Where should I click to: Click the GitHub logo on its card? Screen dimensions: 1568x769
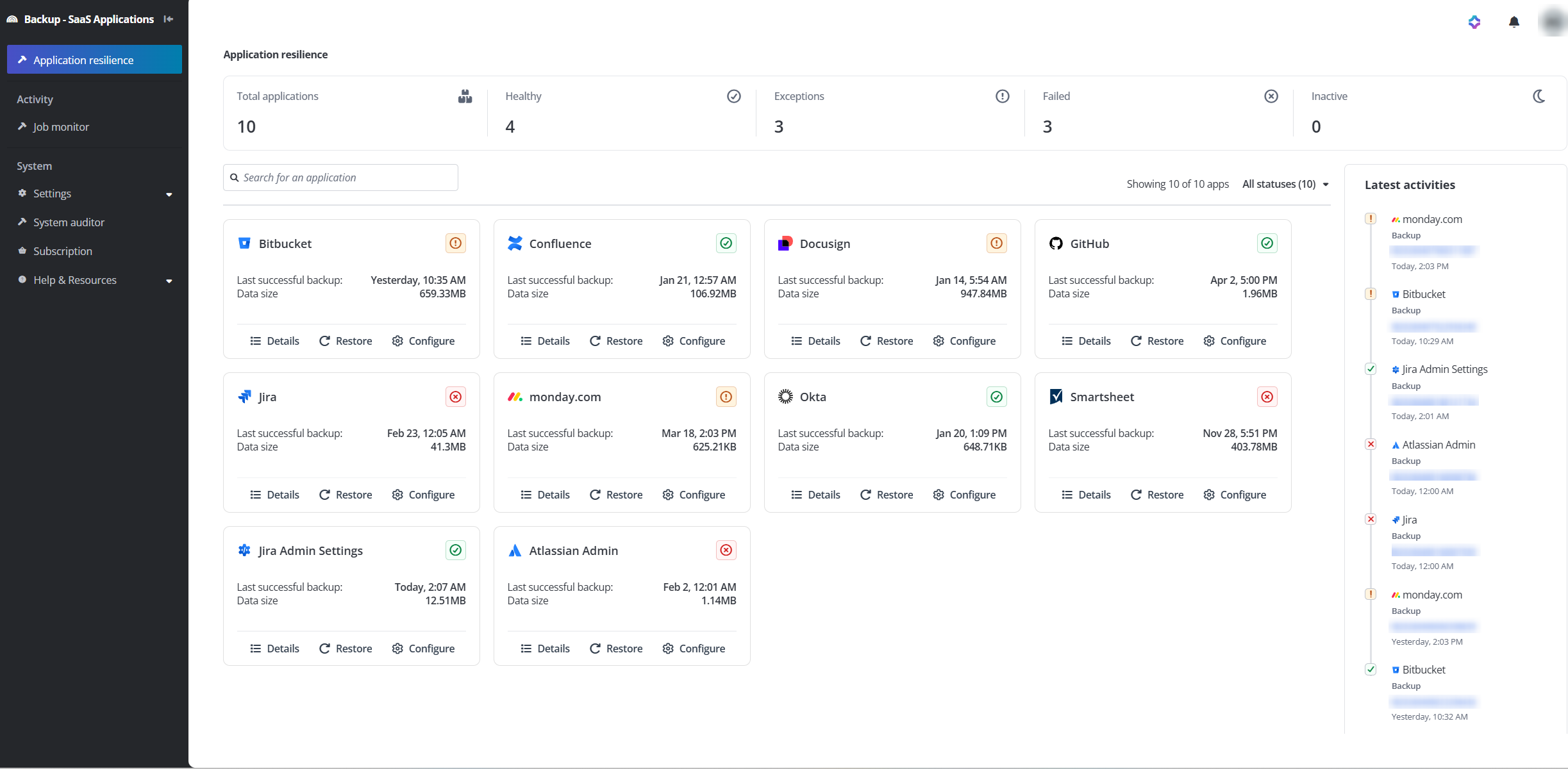coord(1056,244)
